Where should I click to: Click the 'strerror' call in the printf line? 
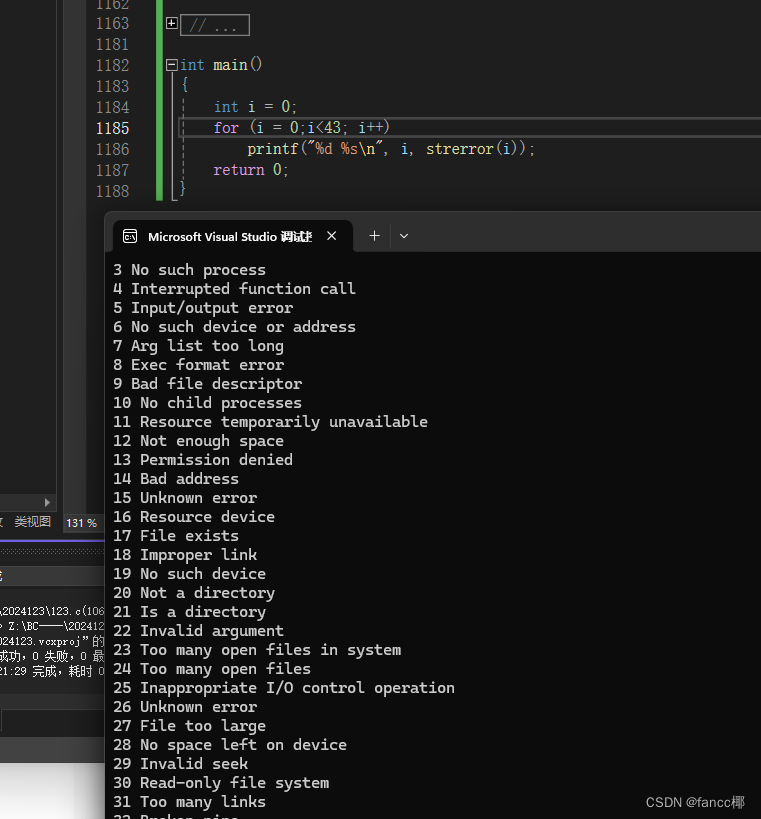tap(460, 149)
